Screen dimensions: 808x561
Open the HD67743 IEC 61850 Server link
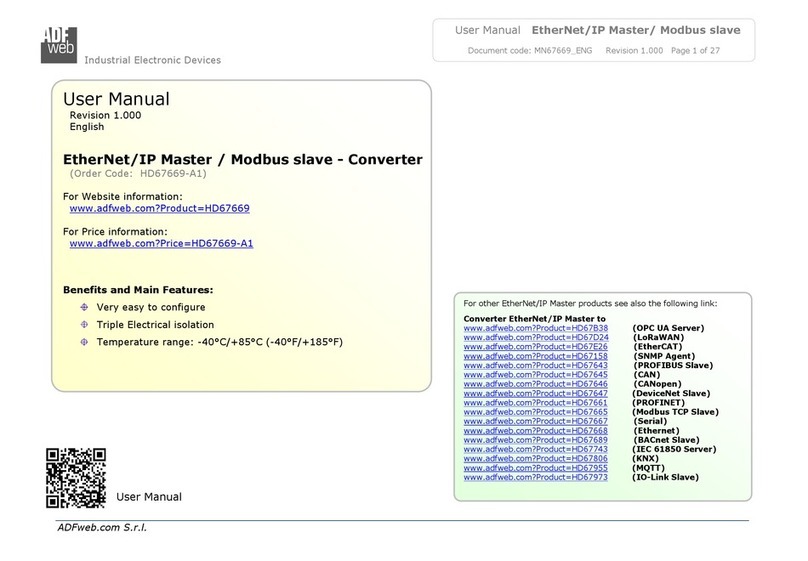[x=535, y=449]
